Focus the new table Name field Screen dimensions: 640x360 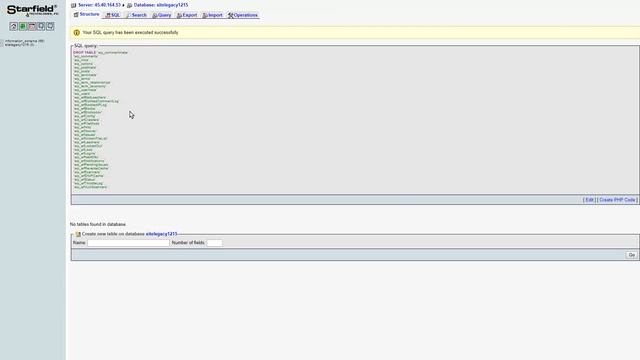coord(128,243)
